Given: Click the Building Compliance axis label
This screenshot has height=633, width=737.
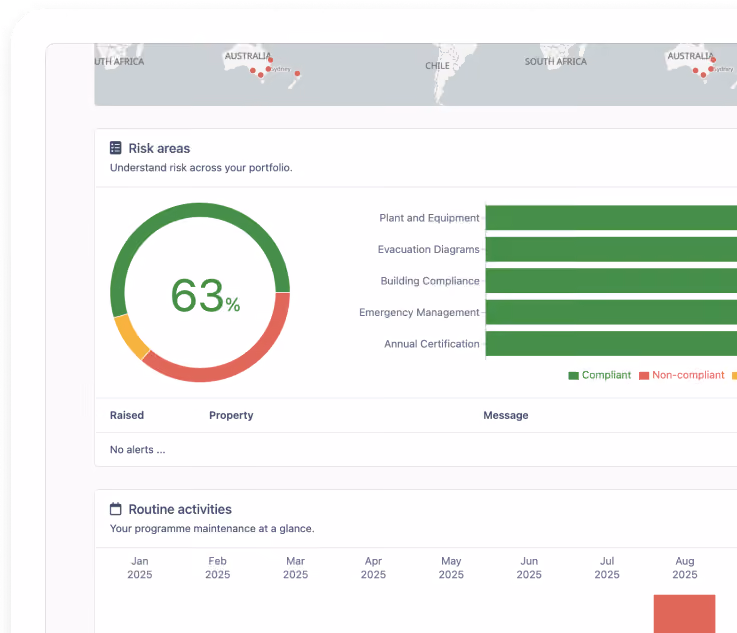Looking at the screenshot, I should 430,281.
